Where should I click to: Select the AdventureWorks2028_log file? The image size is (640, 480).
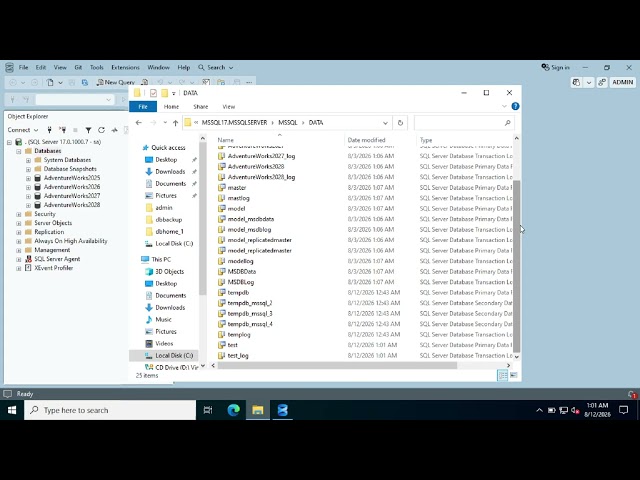click(x=261, y=177)
